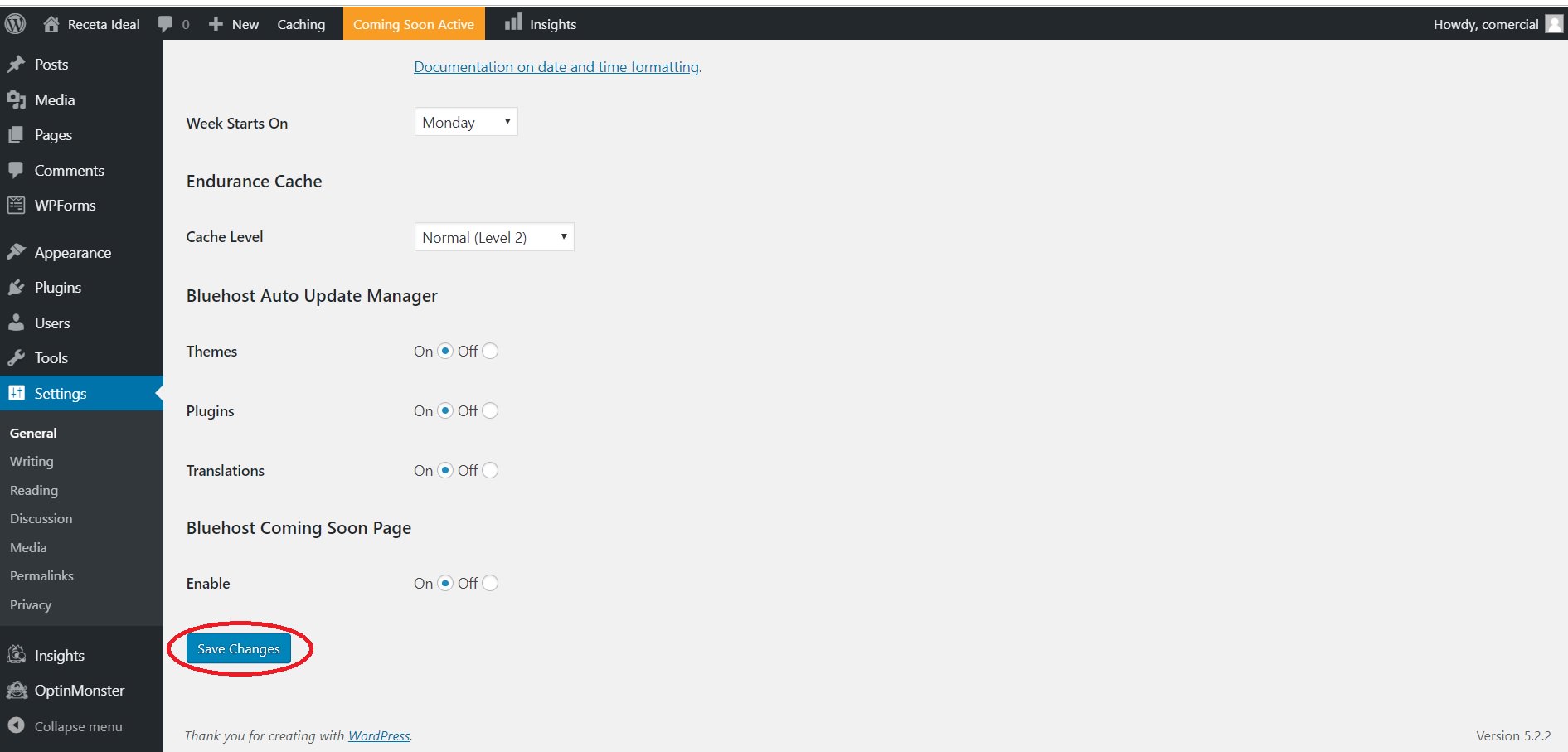Open Appearance via the paintbrush icon
Image resolution: width=1568 pixels, height=752 pixels.
click(16, 252)
